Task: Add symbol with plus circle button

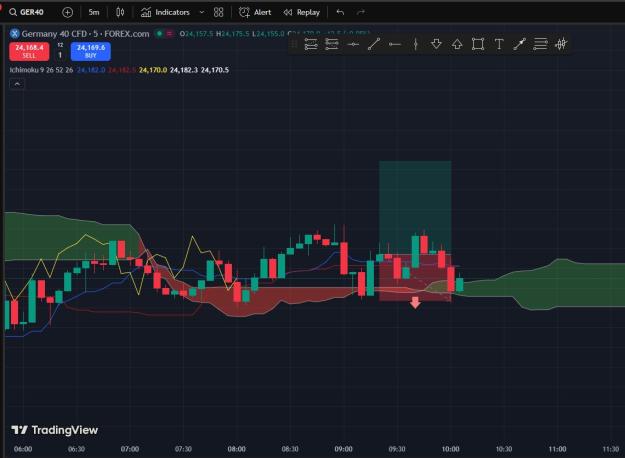Action: click(67, 12)
